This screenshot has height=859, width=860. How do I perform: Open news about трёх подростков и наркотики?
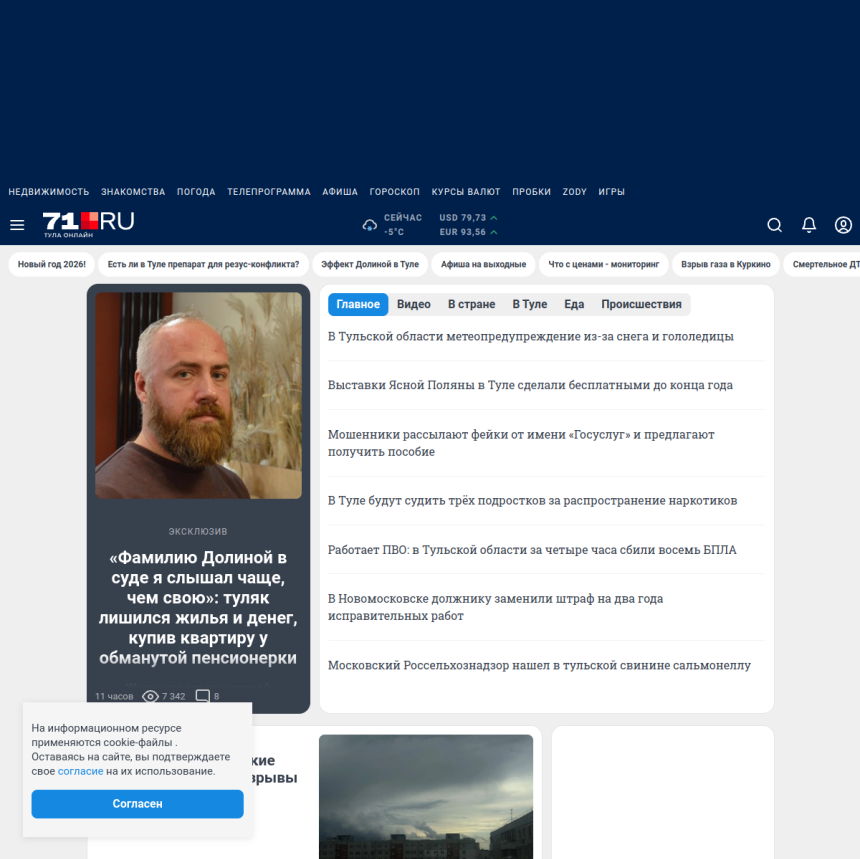pos(533,500)
